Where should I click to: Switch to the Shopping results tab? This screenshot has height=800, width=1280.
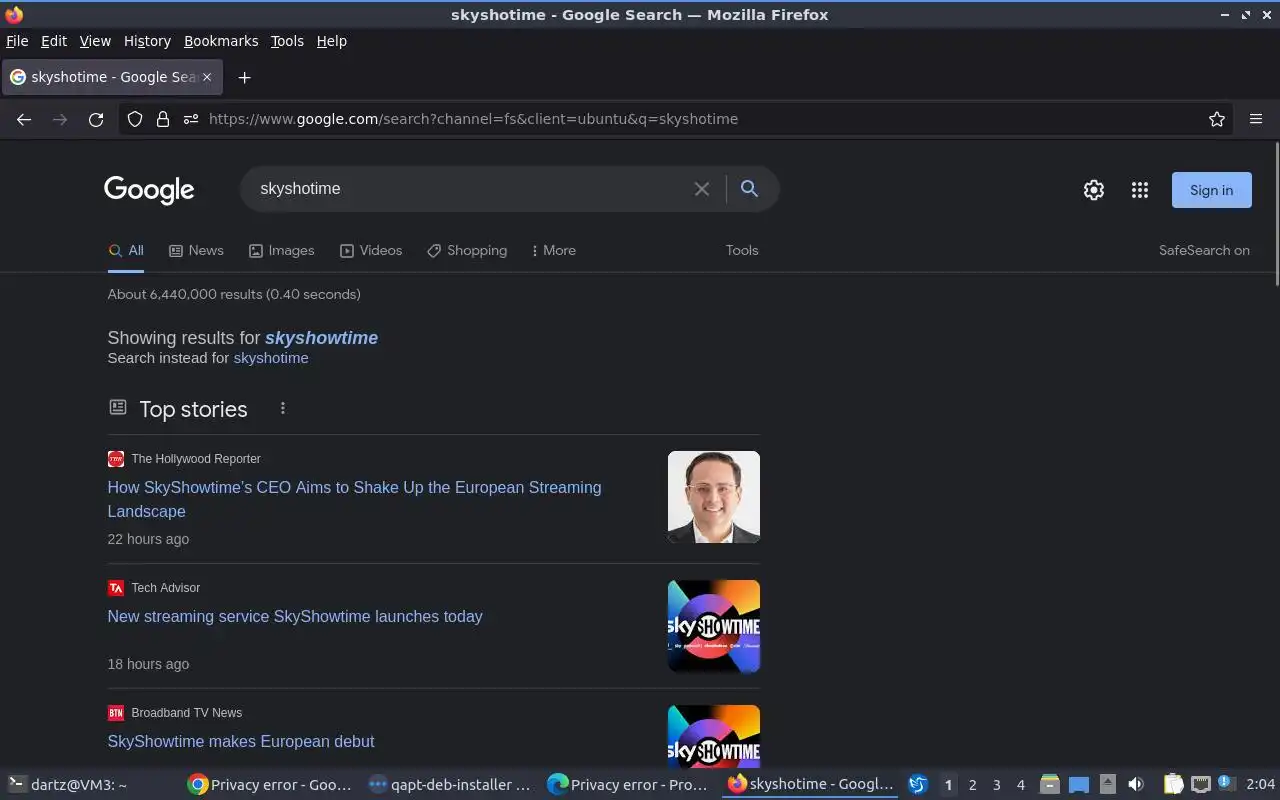point(467,251)
